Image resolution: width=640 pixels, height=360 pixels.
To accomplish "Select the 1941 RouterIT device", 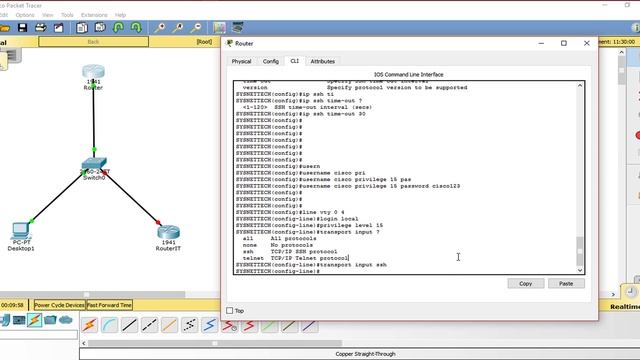I will [169, 232].
